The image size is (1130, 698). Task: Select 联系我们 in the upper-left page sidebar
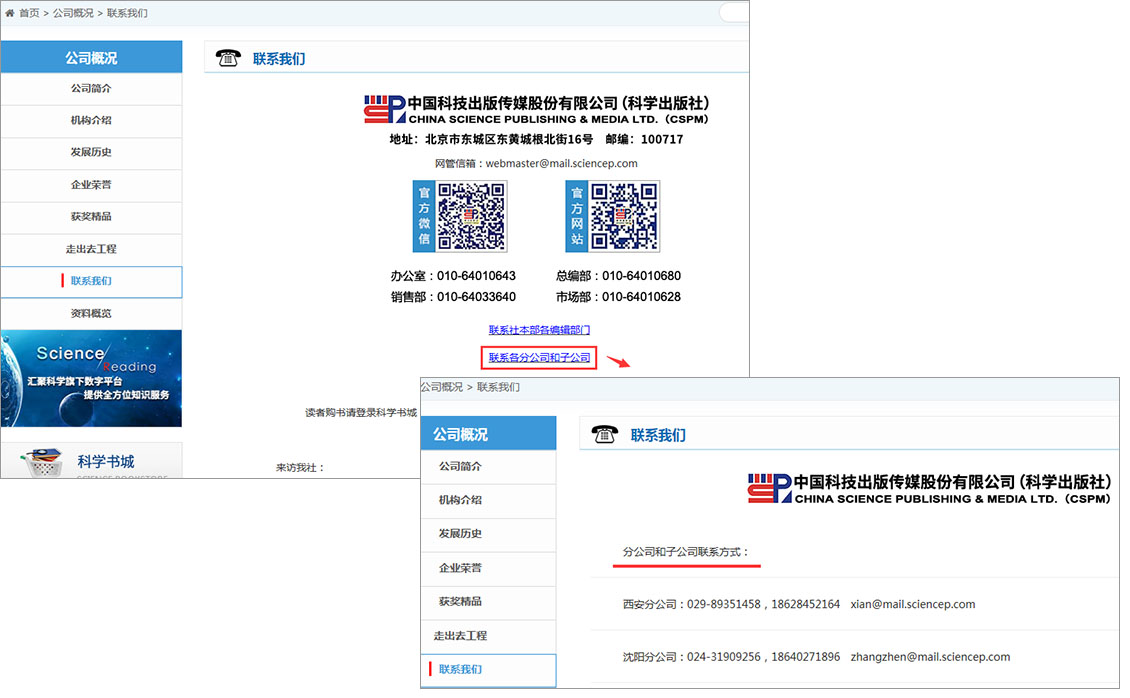(92, 282)
